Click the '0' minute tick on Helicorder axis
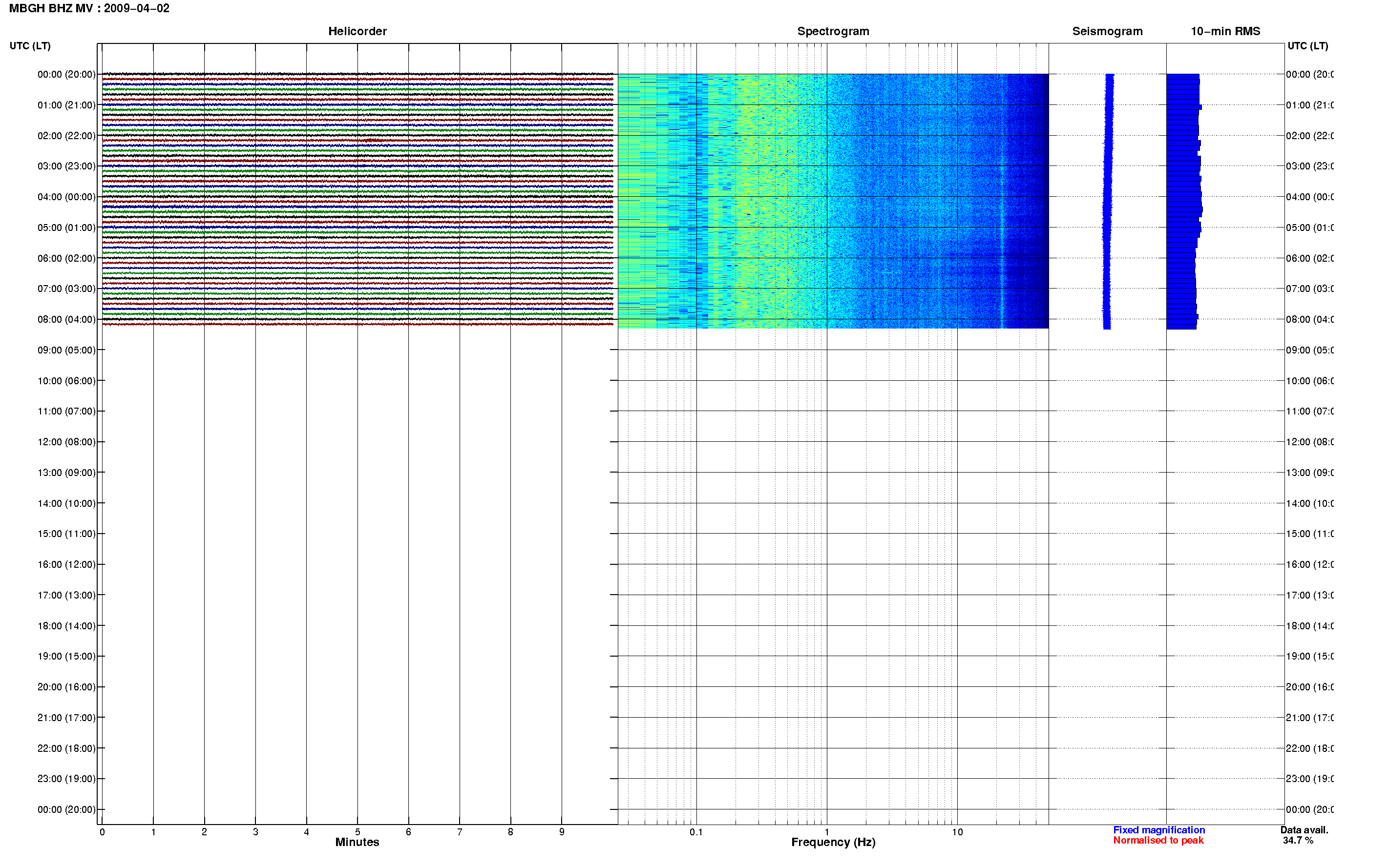This screenshot has width=1389, height=868. [102, 832]
